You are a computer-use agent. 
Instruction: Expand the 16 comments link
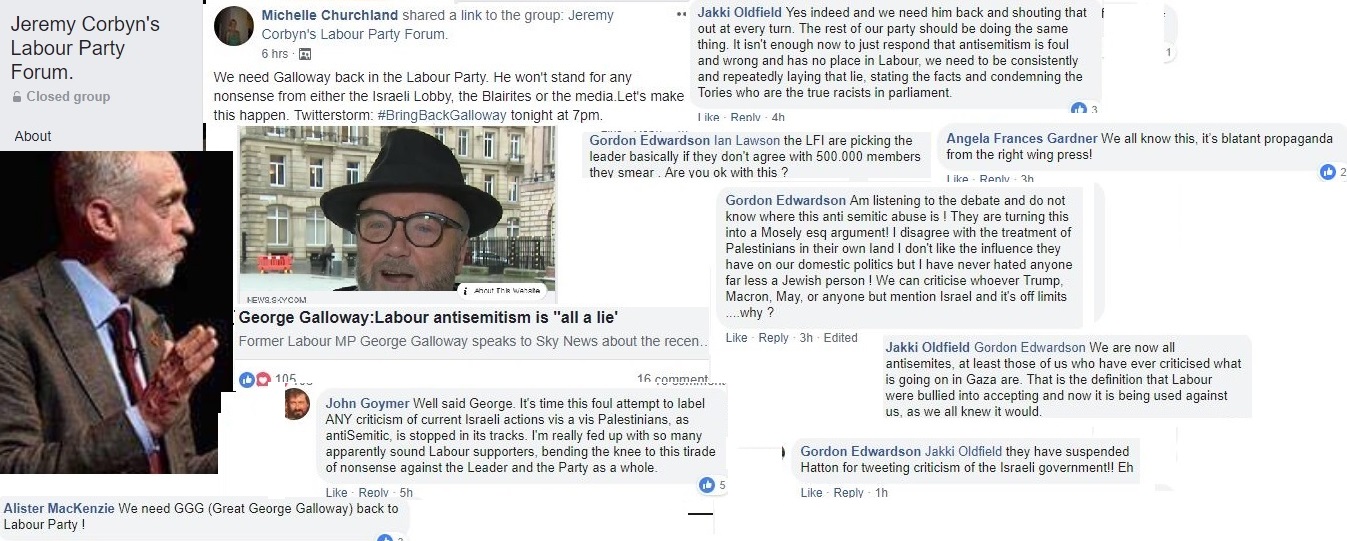click(672, 379)
